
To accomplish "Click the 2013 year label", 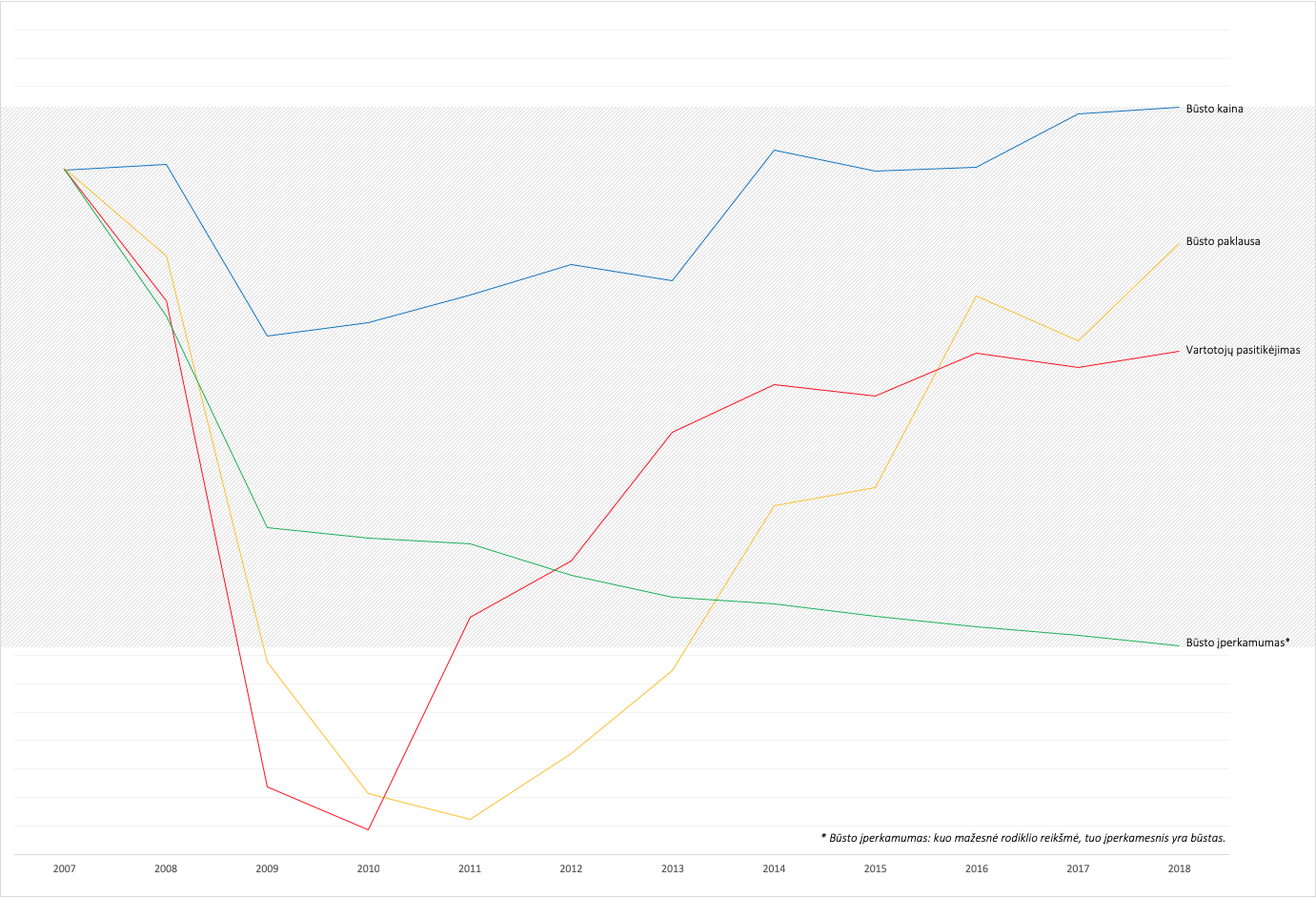I will tap(672, 868).
